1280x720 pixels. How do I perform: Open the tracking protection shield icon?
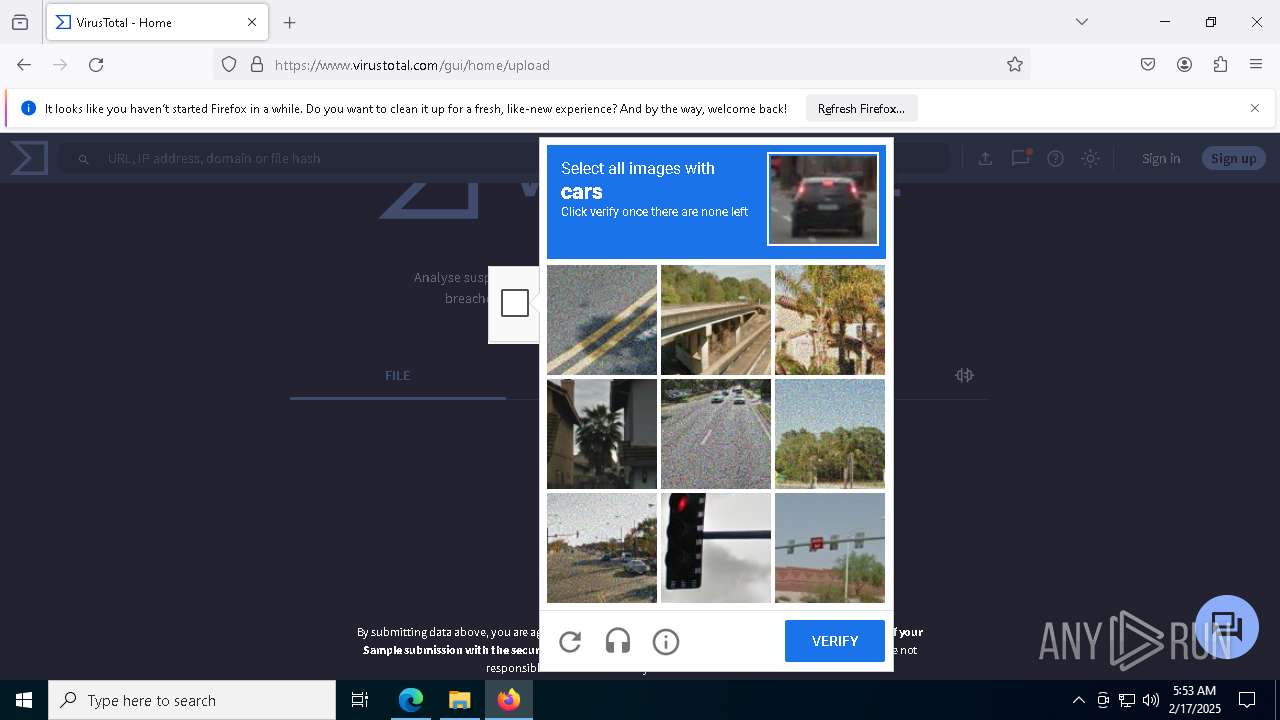point(229,65)
